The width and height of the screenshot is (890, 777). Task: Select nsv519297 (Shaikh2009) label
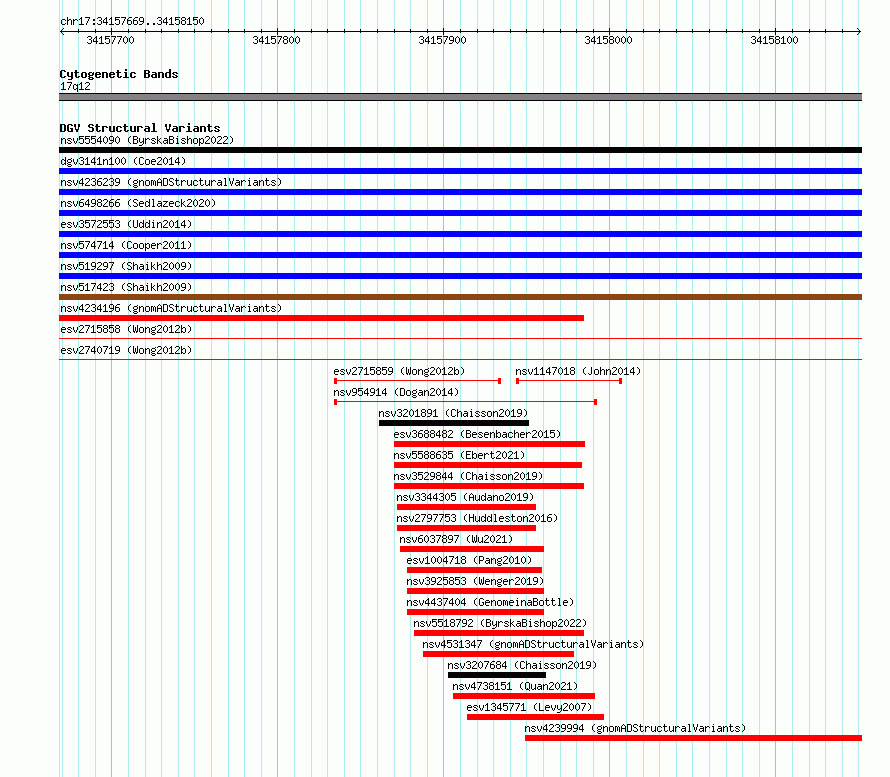(x=126, y=266)
